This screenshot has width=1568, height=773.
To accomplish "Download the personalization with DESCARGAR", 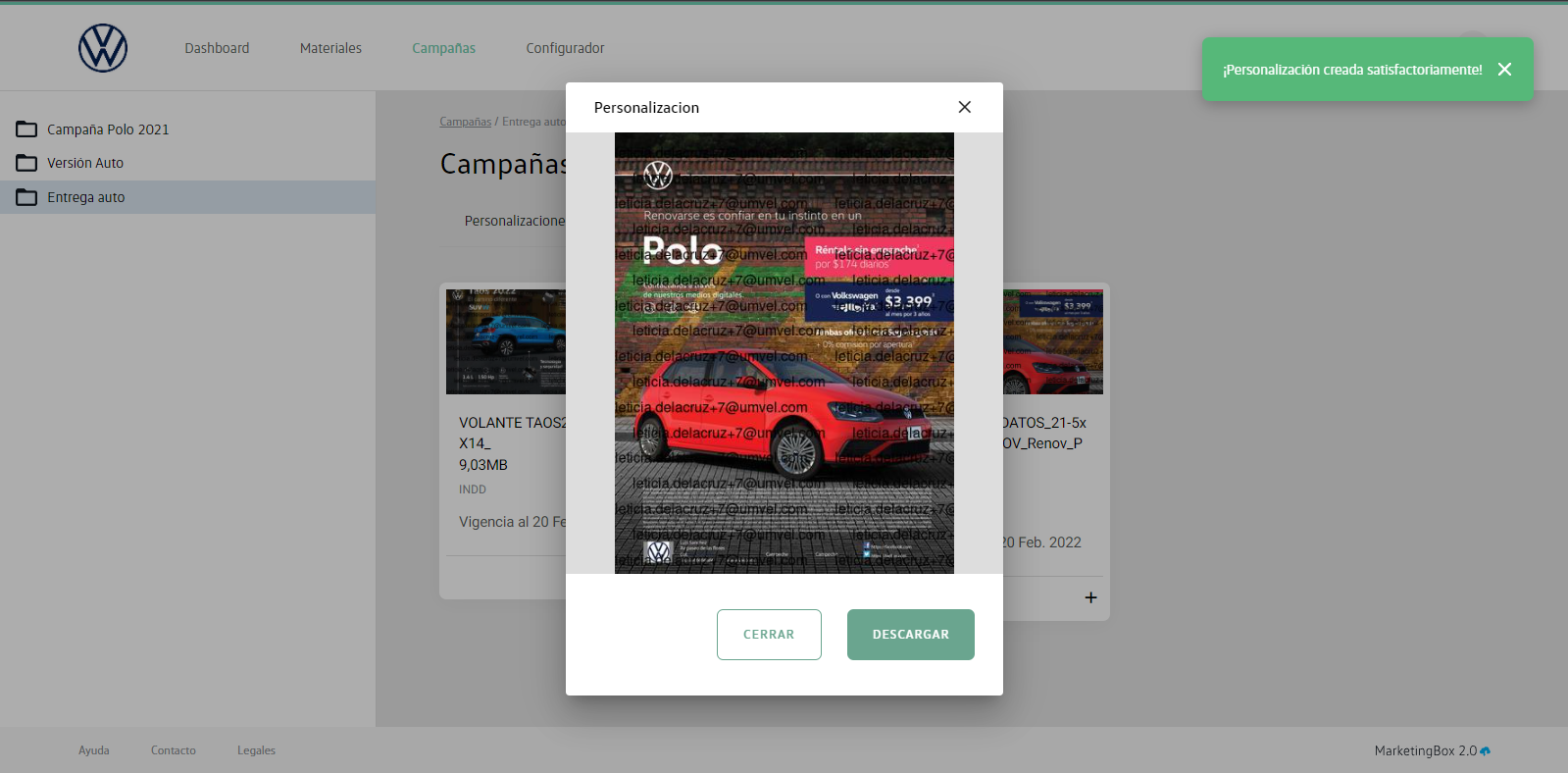I will (911, 635).
